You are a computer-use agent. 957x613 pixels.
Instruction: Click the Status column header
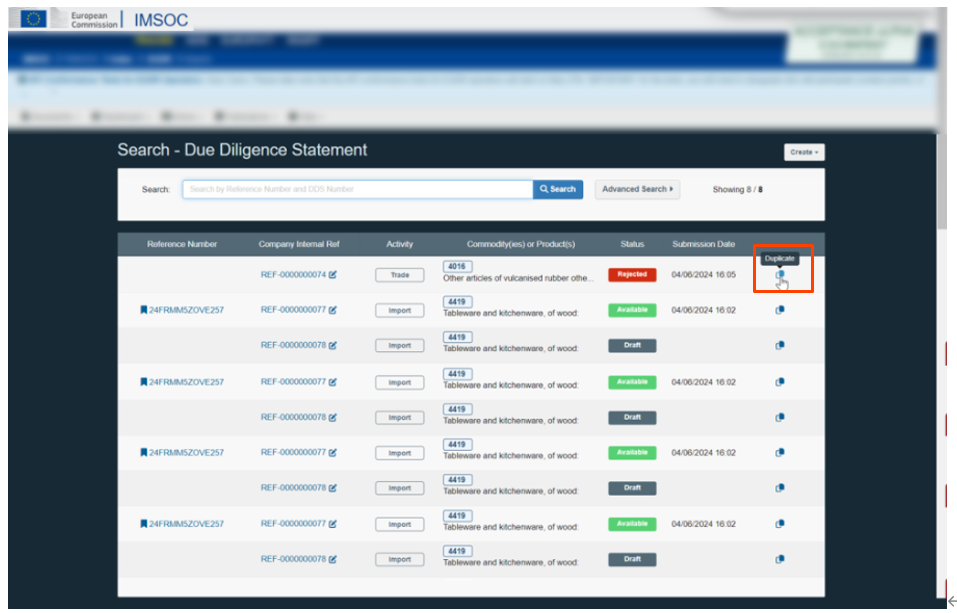pyautogui.click(x=632, y=244)
